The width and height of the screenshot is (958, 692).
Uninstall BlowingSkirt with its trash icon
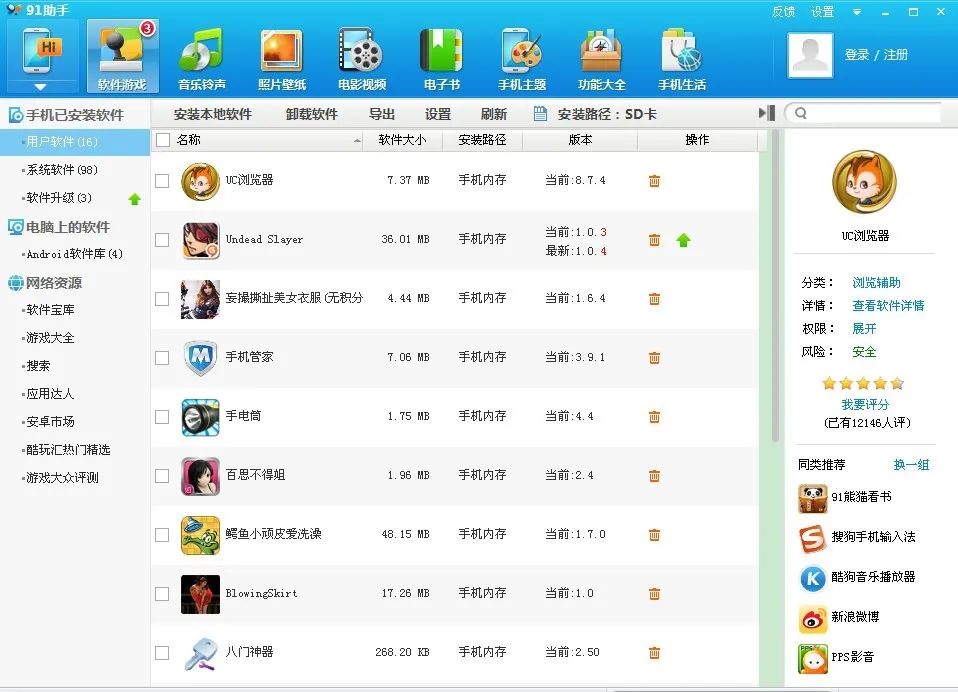tap(654, 594)
